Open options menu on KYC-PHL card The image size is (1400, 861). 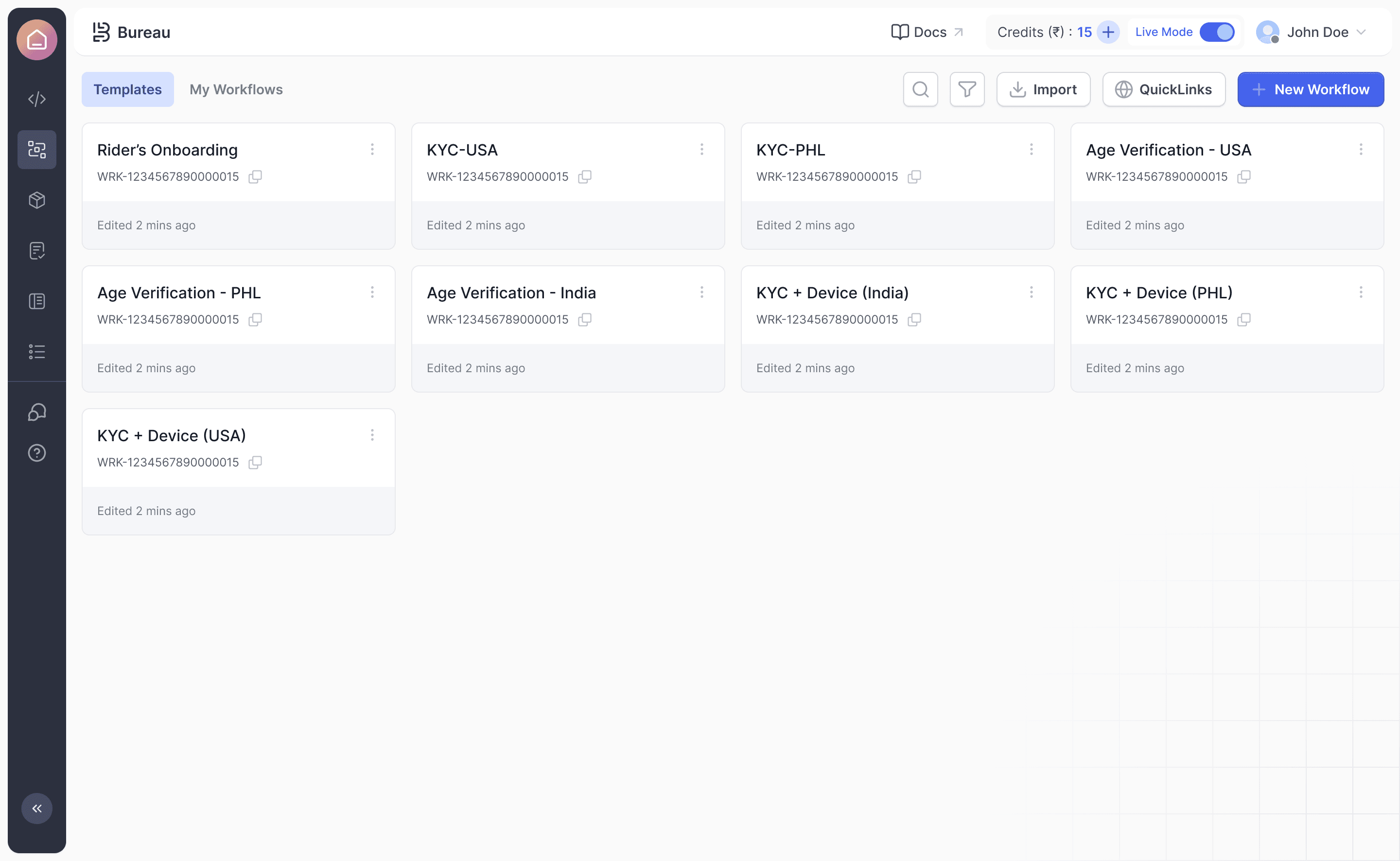coord(1031,149)
